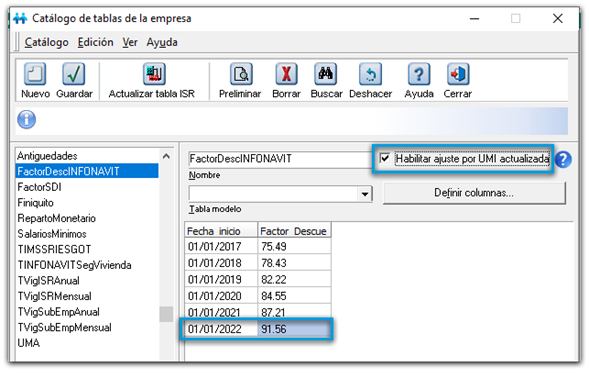Click help icon next to UMI checkbox
Image resolution: width=589 pixels, height=378 pixels.
coord(563,159)
